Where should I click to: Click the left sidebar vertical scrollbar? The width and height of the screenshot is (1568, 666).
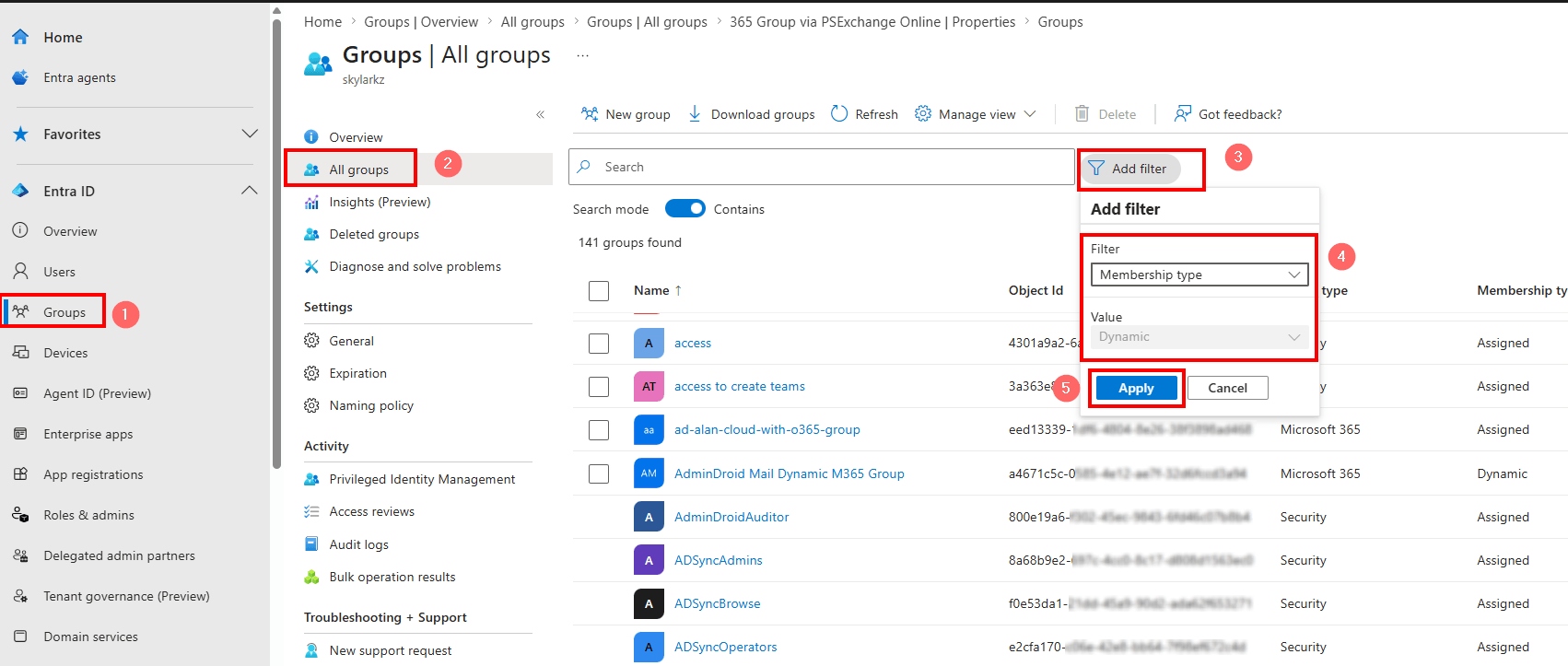276,244
